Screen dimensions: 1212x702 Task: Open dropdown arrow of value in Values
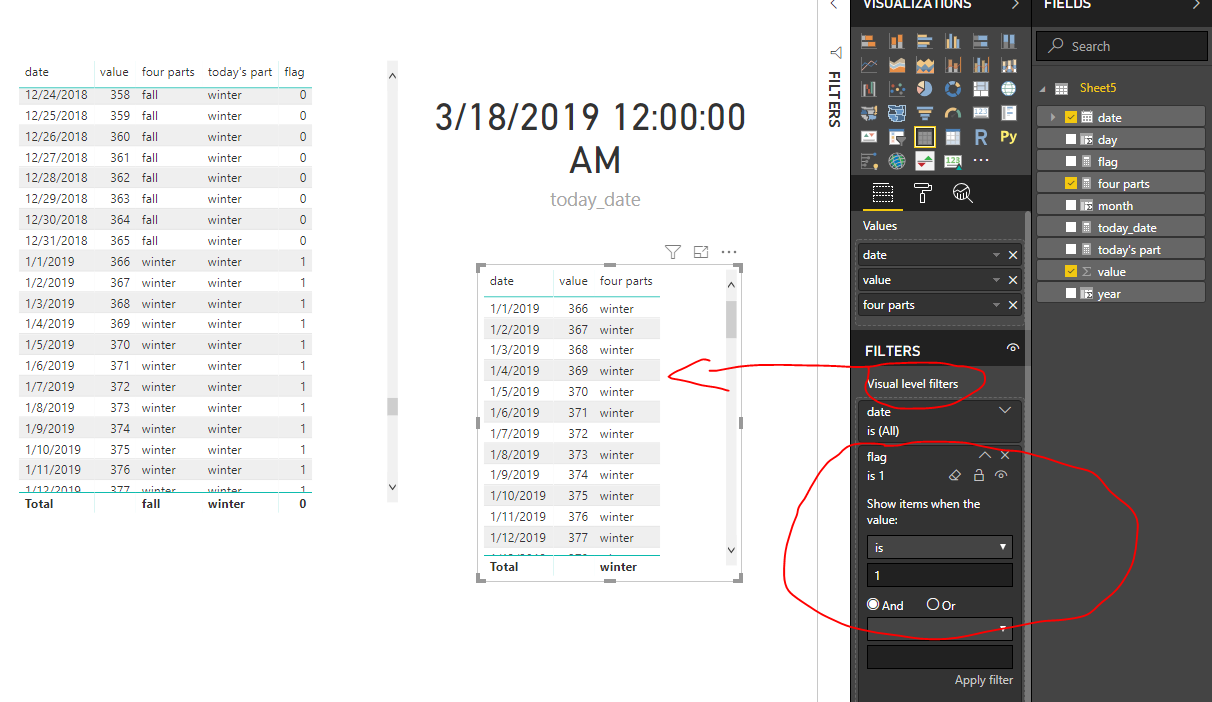996,280
